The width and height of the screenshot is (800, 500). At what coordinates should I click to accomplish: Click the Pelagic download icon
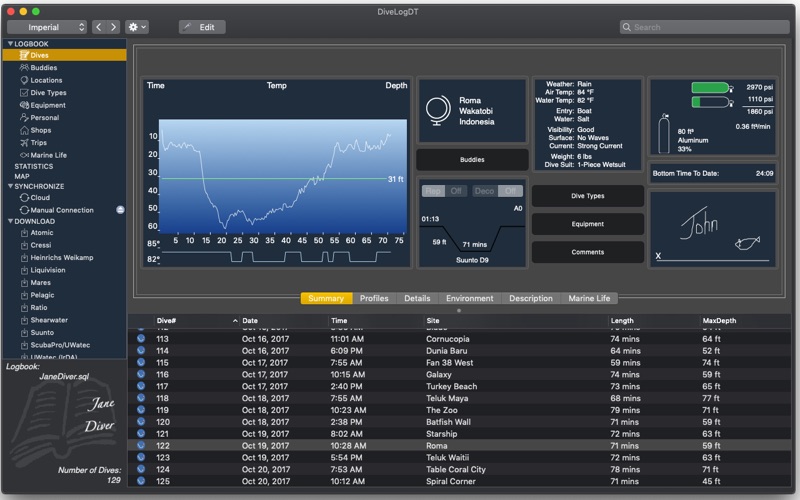point(24,295)
